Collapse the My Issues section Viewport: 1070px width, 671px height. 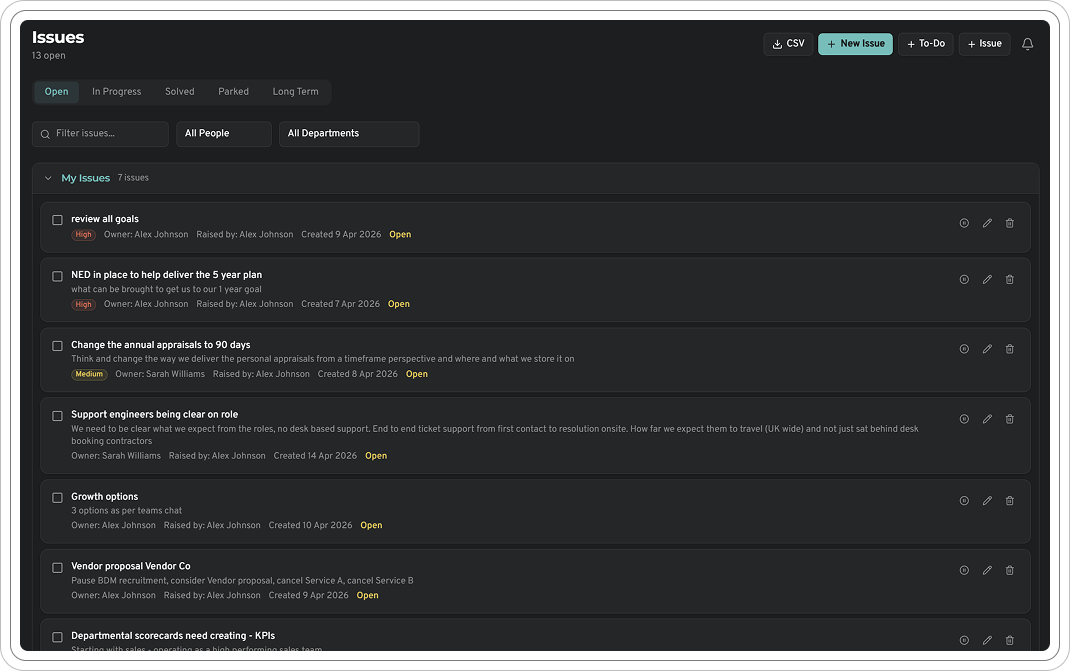coord(48,177)
